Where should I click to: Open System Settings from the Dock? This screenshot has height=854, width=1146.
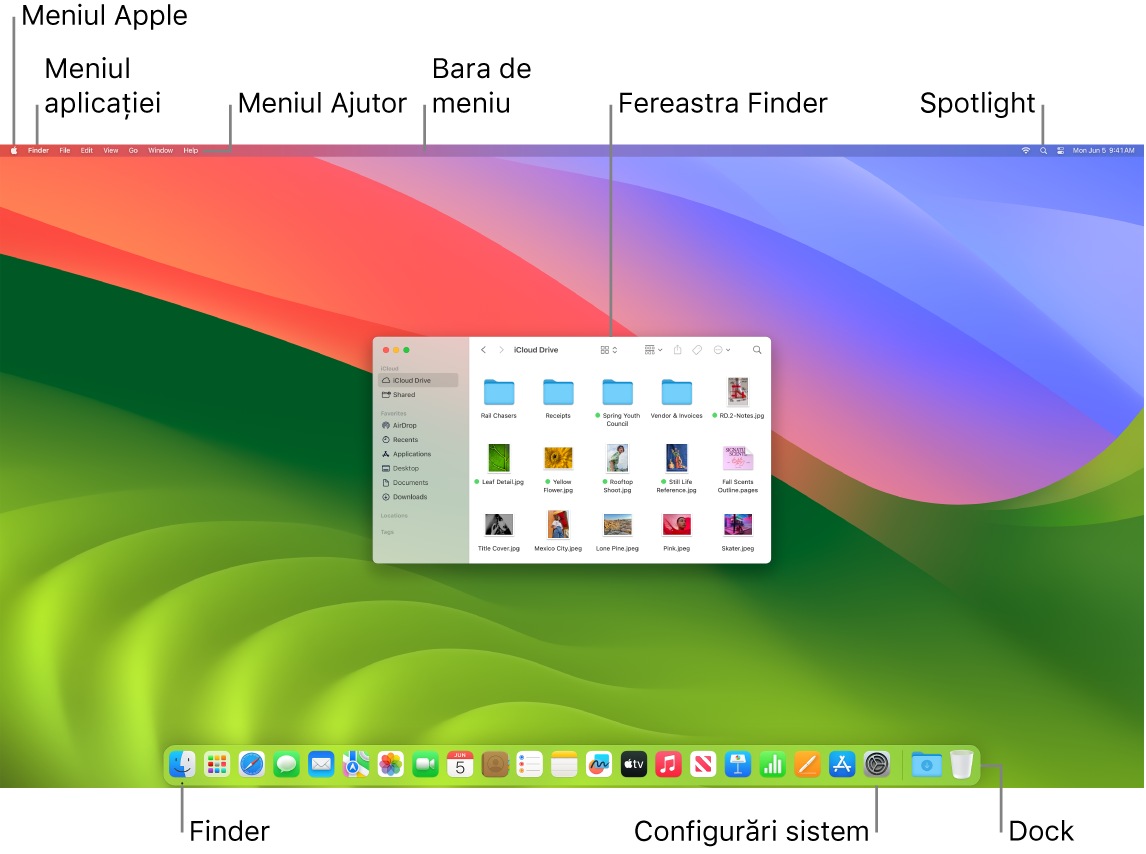(x=876, y=764)
